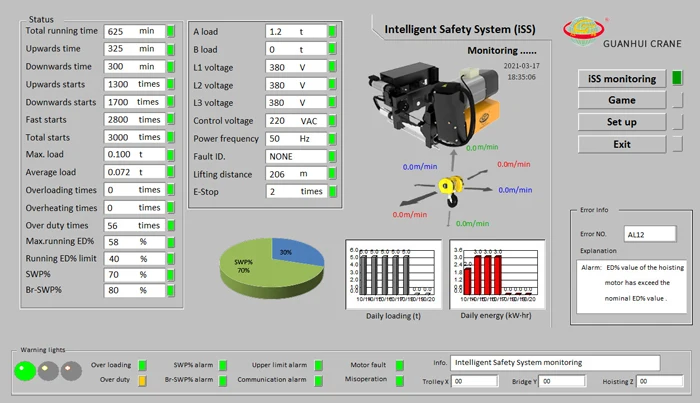
Task: Click the middle gray warning light
Action: [x=48, y=371]
